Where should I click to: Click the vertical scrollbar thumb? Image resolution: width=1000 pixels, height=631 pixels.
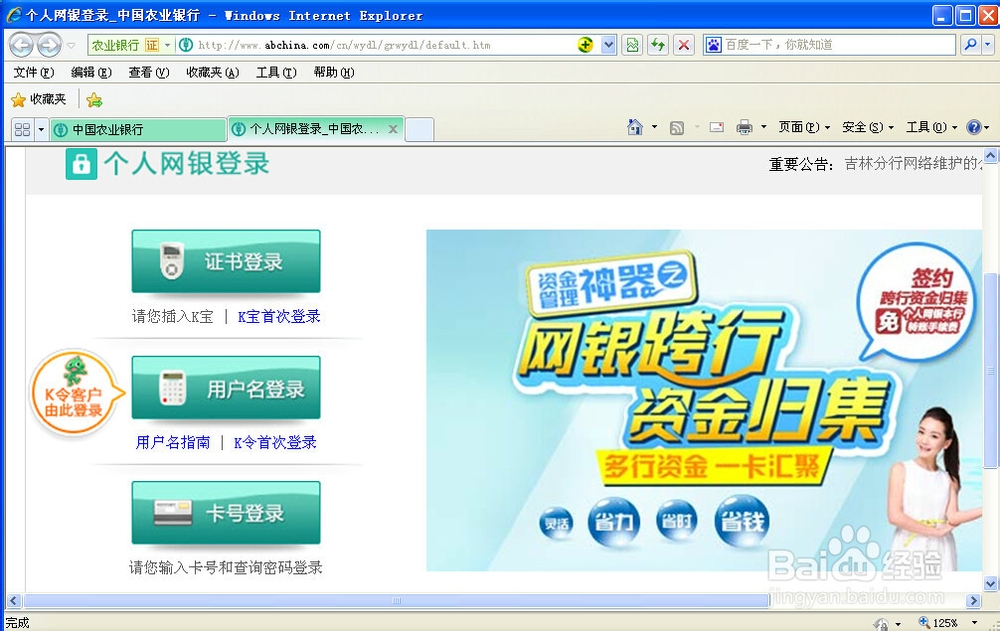pyautogui.click(x=990, y=370)
